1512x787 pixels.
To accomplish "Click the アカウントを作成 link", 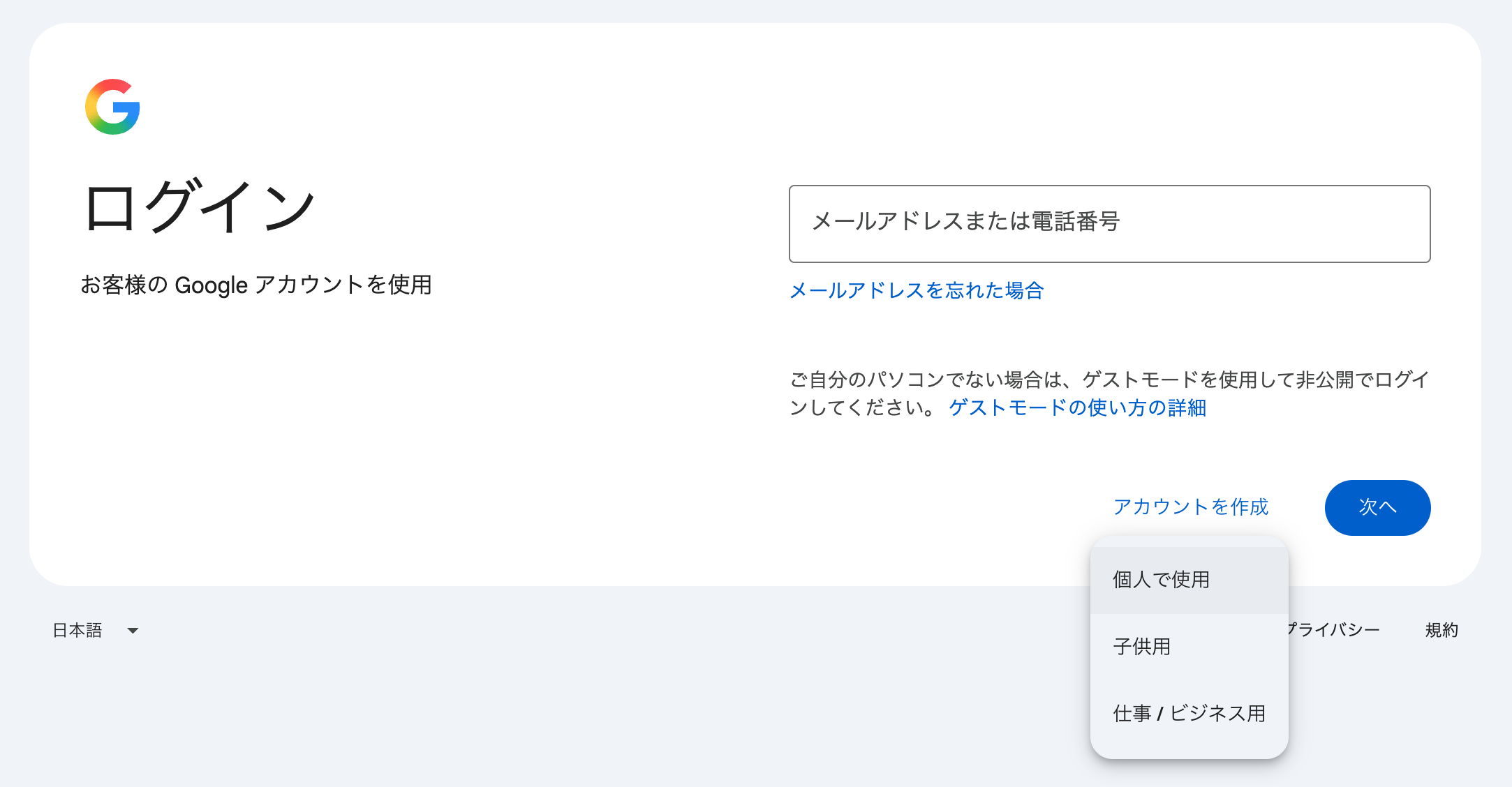I will click(1191, 507).
